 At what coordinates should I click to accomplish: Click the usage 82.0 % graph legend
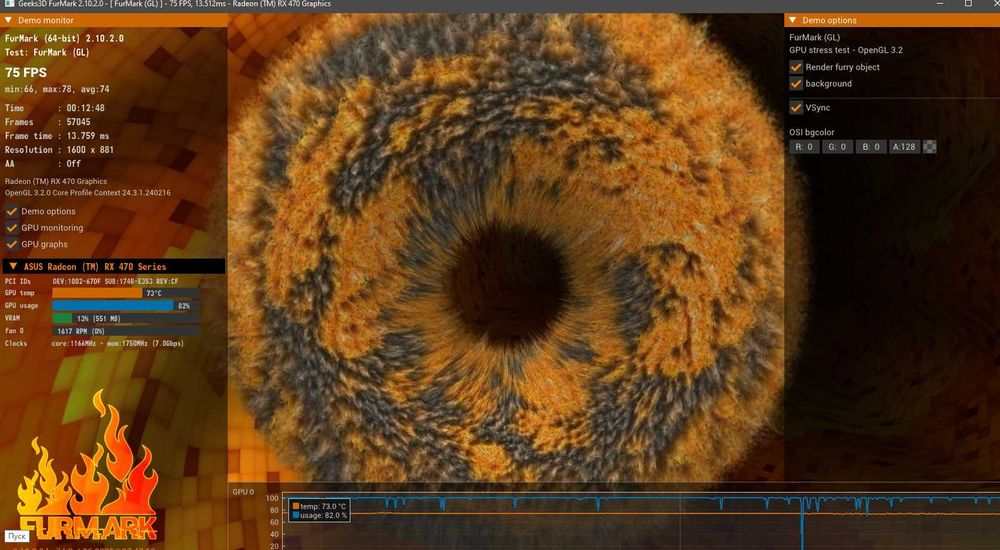click(320, 516)
